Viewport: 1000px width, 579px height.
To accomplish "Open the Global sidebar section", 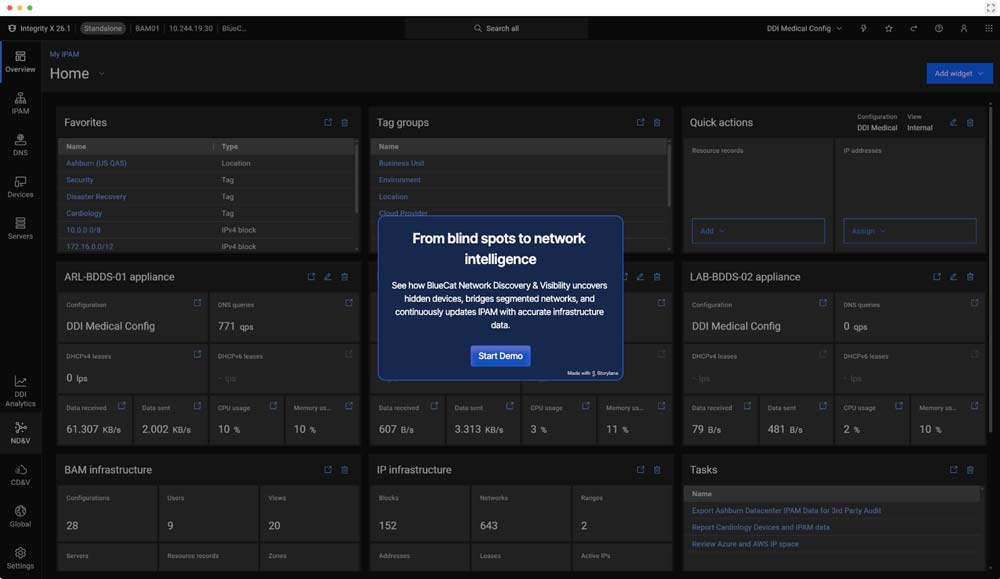I will point(20,517).
